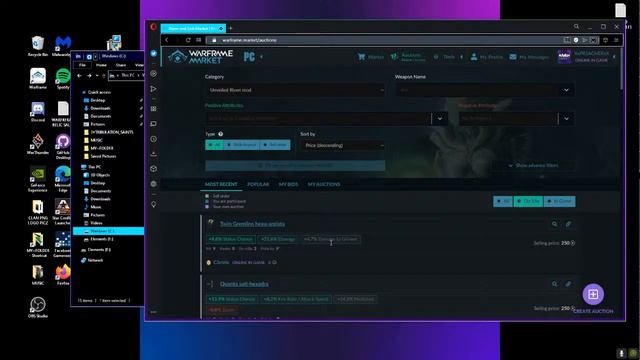Select the On Site status filter toggle

(x=528, y=201)
